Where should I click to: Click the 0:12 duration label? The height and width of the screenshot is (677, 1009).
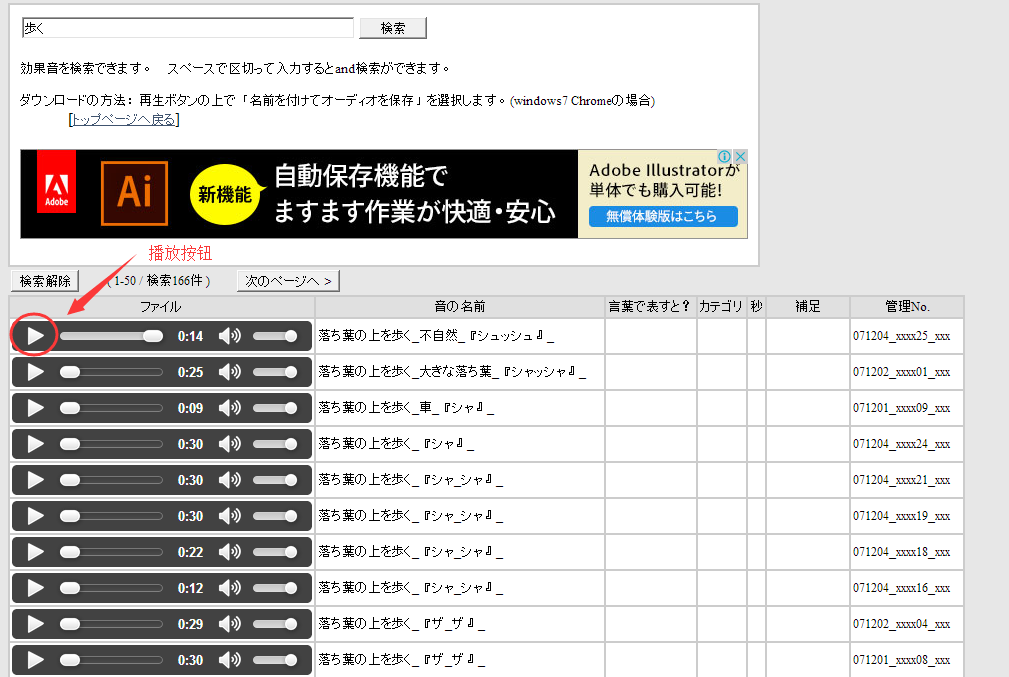(x=190, y=588)
